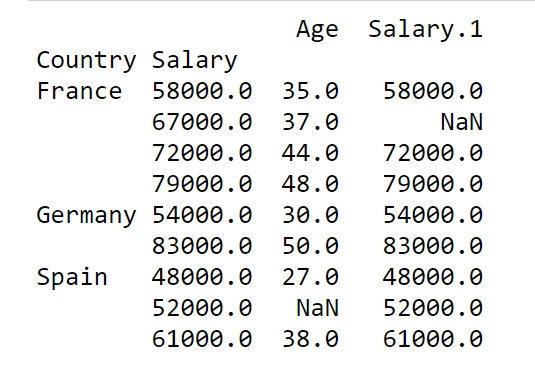This screenshot has width=535, height=376.
Task: Select the 67000.0 salary index value
Action: 202,122
